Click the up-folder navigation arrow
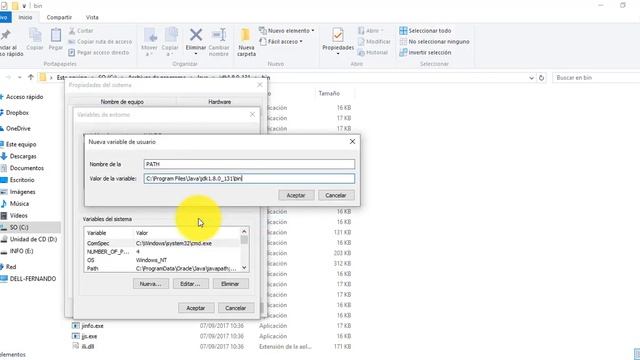 pyautogui.click(x=31, y=77)
